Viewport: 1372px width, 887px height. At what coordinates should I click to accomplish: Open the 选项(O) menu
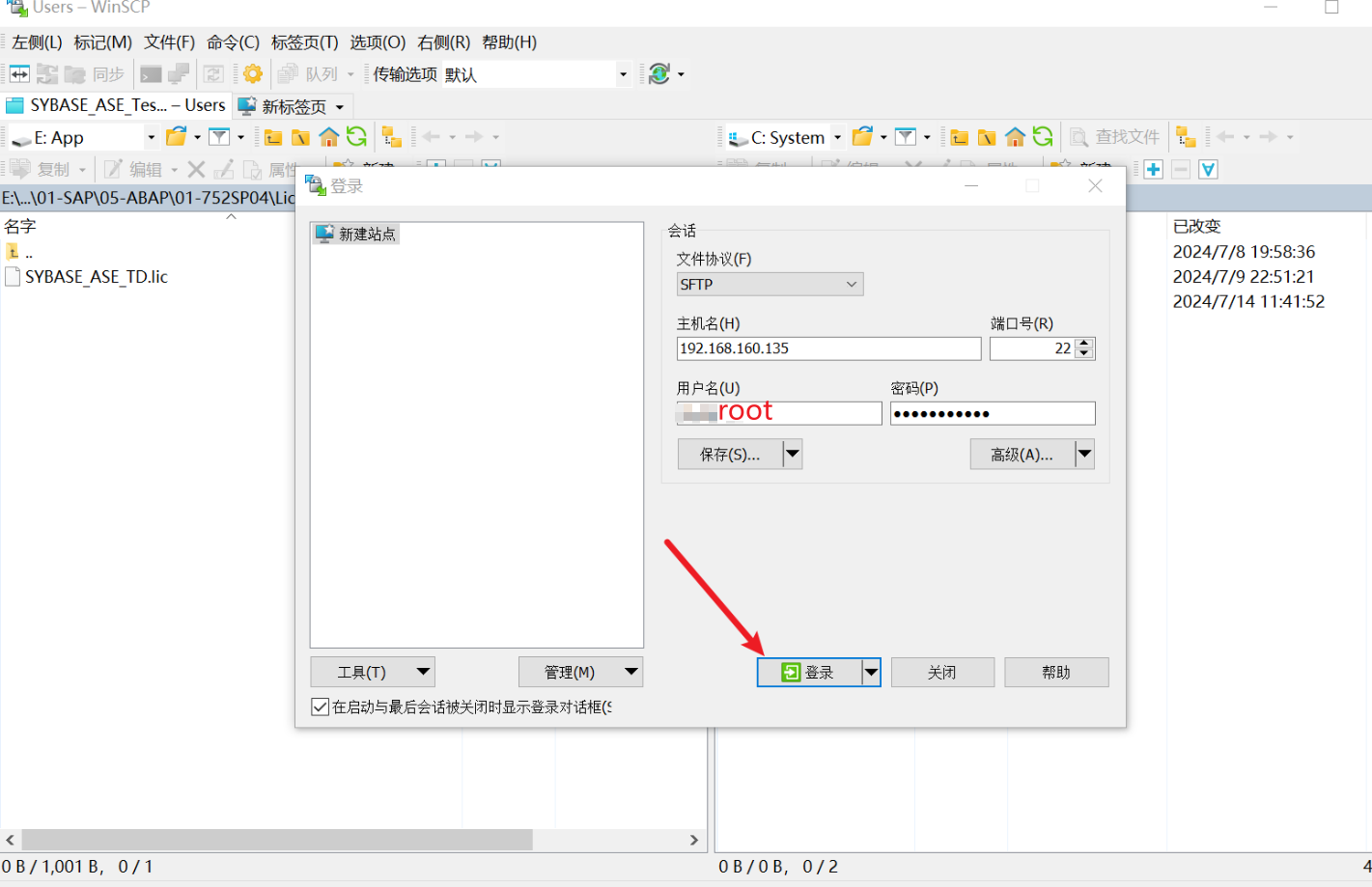pyautogui.click(x=378, y=42)
